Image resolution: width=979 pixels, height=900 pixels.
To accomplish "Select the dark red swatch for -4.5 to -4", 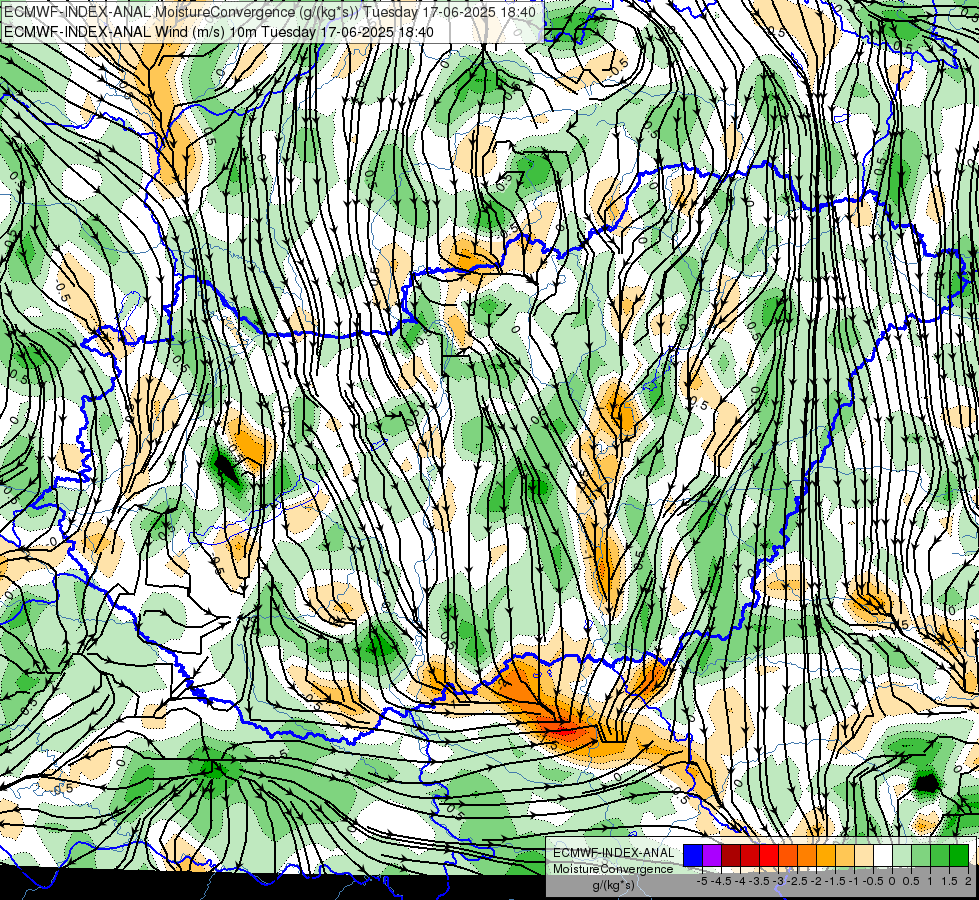I will click(731, 856).
